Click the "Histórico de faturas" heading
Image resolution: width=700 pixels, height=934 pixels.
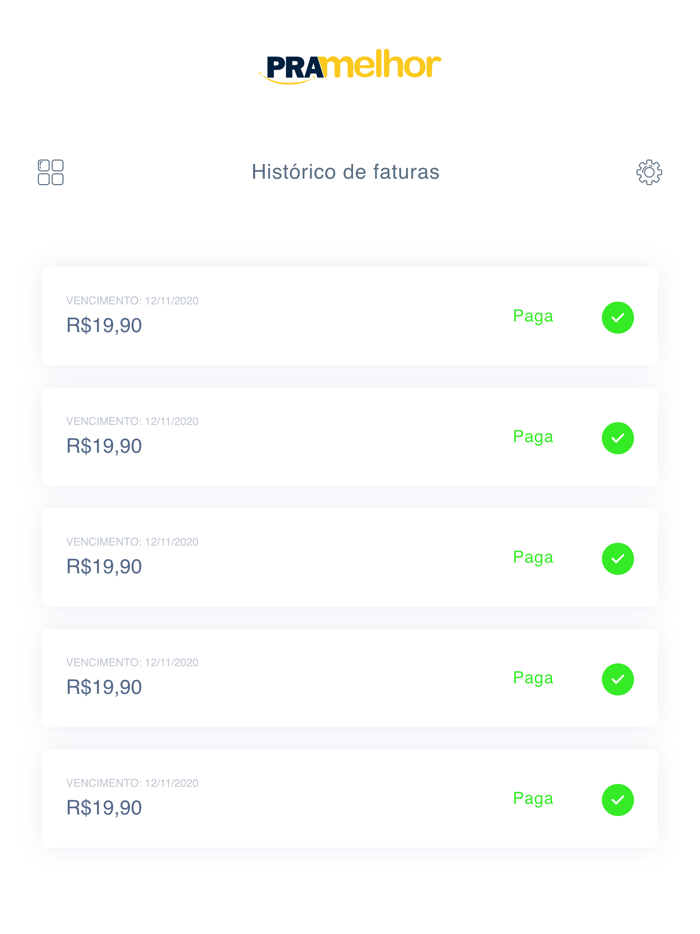click(346, 172)
